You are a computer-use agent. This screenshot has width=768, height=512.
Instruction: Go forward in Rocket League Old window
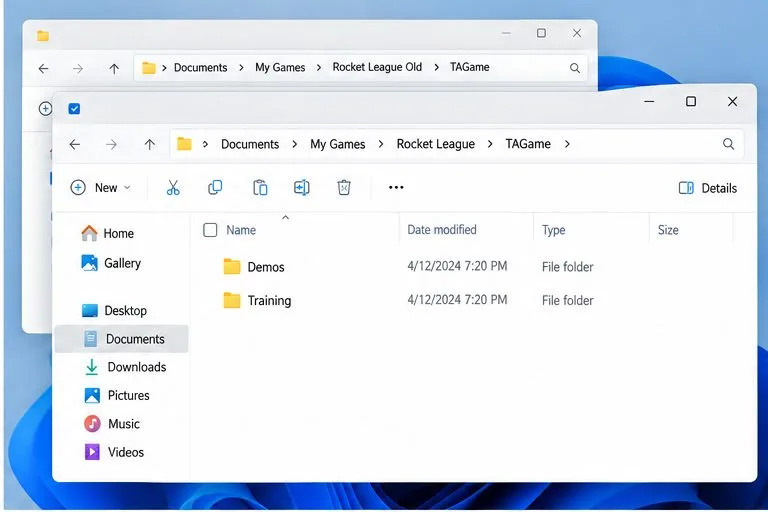78,69
